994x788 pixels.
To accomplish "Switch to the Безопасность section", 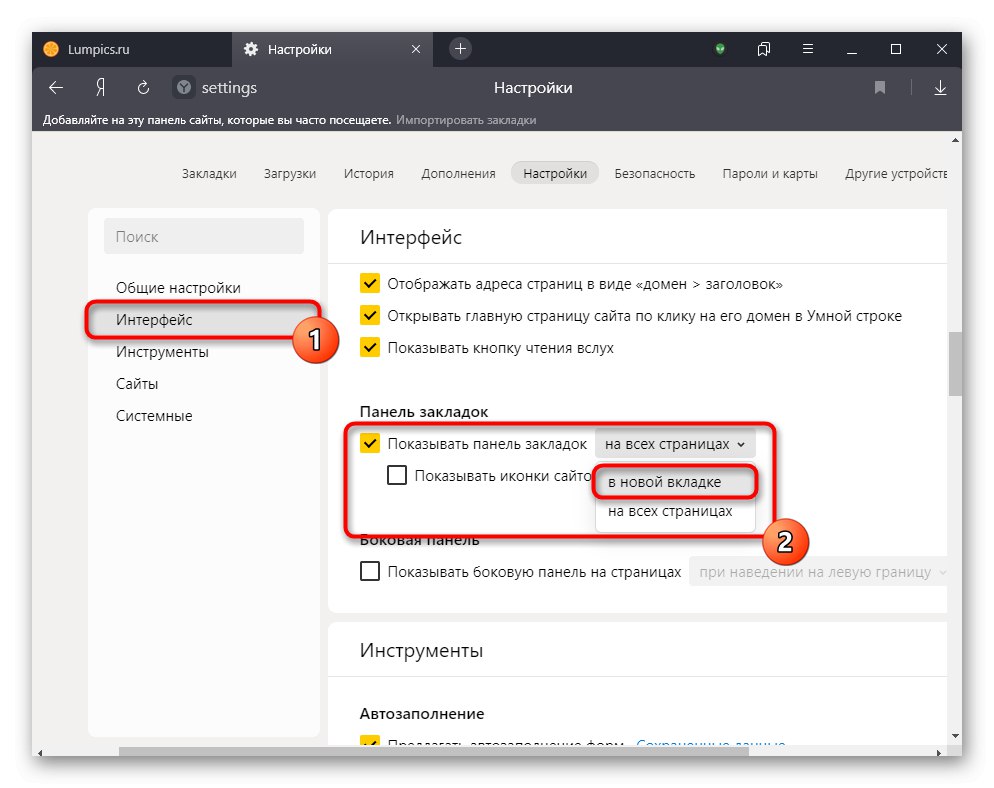I will coord(654,172).
